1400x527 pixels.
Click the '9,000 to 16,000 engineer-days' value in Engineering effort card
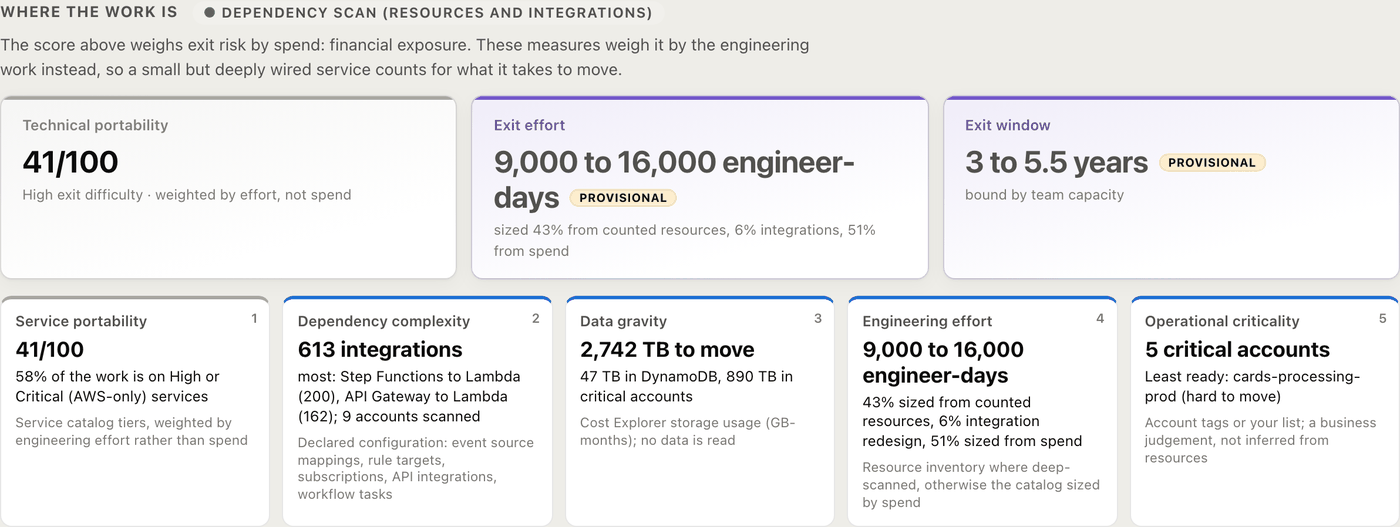click(x=943, y=362)
